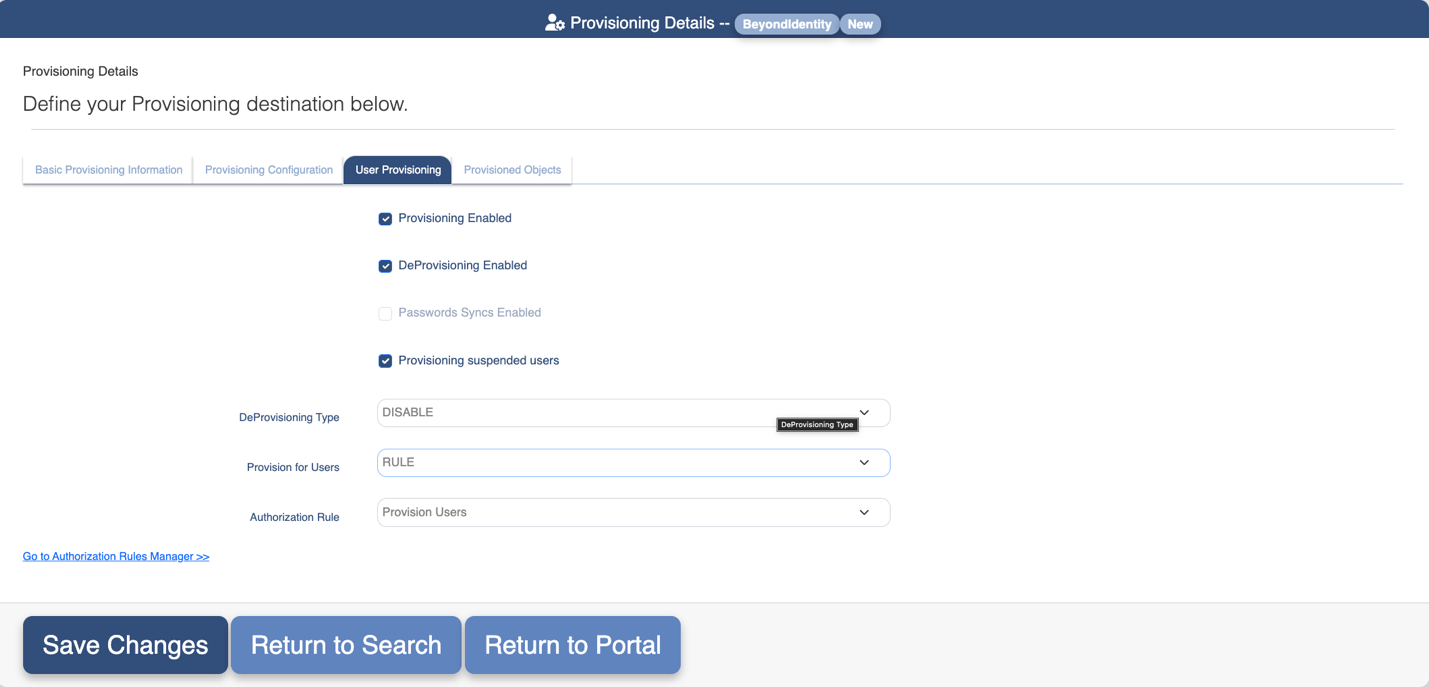Click the Define your Provisioning destination heading
The height and width of the screenshot is (687, 1429).
pyautogui.click(x=215, y=104)
